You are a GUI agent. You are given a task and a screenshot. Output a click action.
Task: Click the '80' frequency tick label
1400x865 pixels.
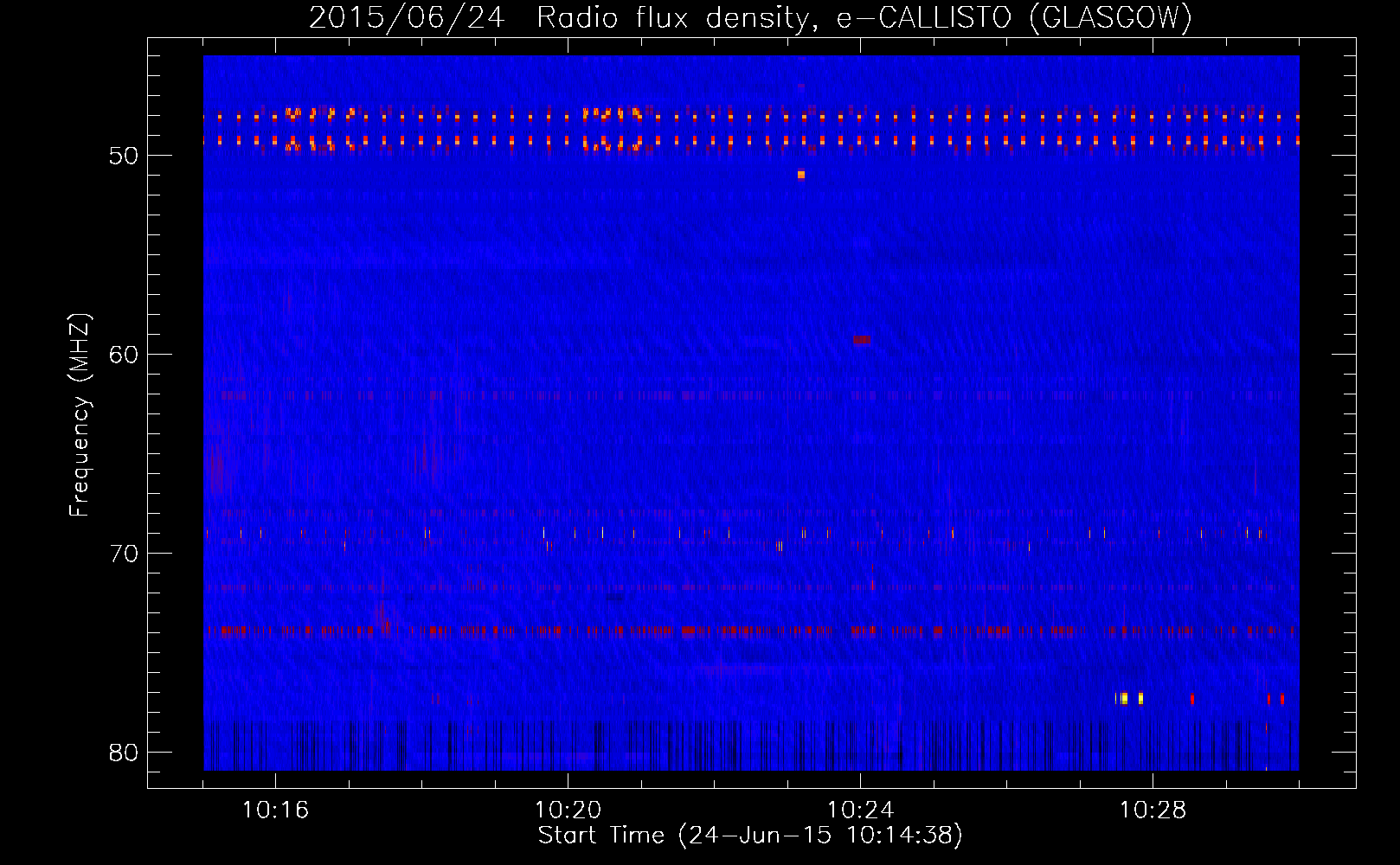[x=124, y=753]
